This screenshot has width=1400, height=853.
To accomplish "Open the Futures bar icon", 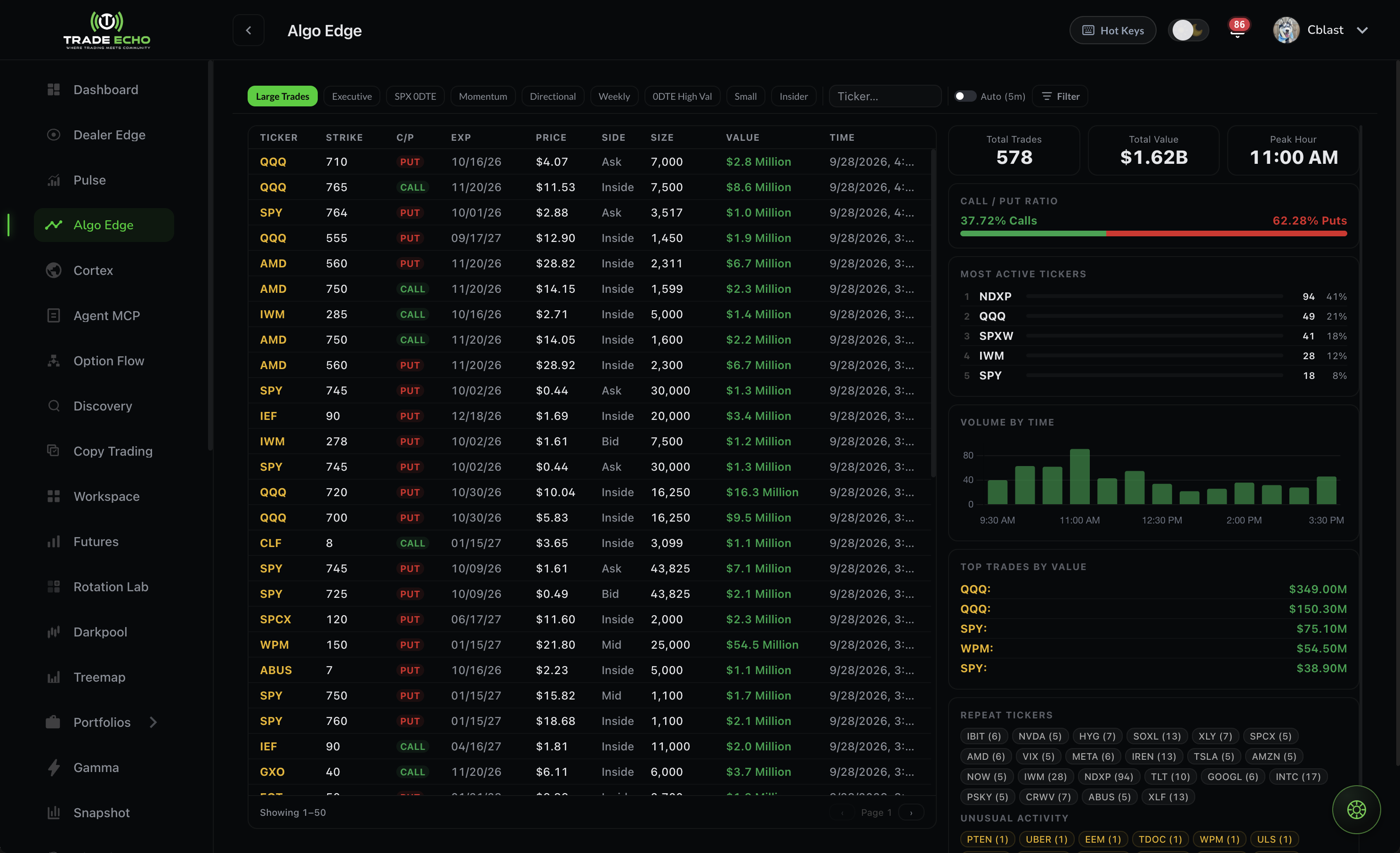I will pos(53,541).
